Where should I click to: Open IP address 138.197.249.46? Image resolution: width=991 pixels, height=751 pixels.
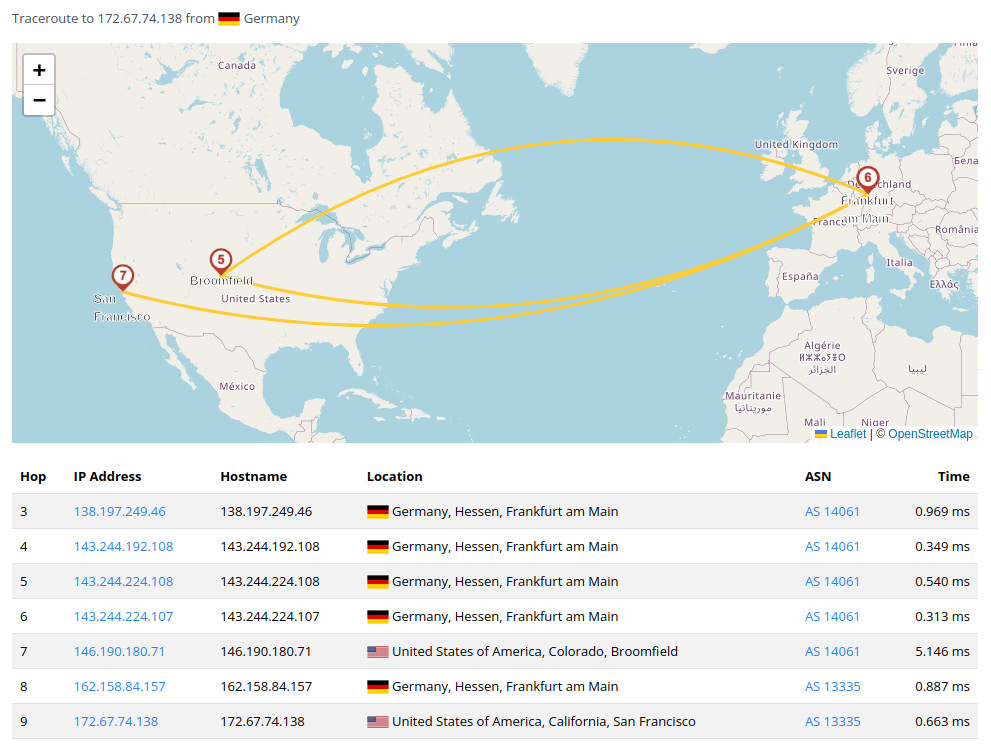coord(119,511)
